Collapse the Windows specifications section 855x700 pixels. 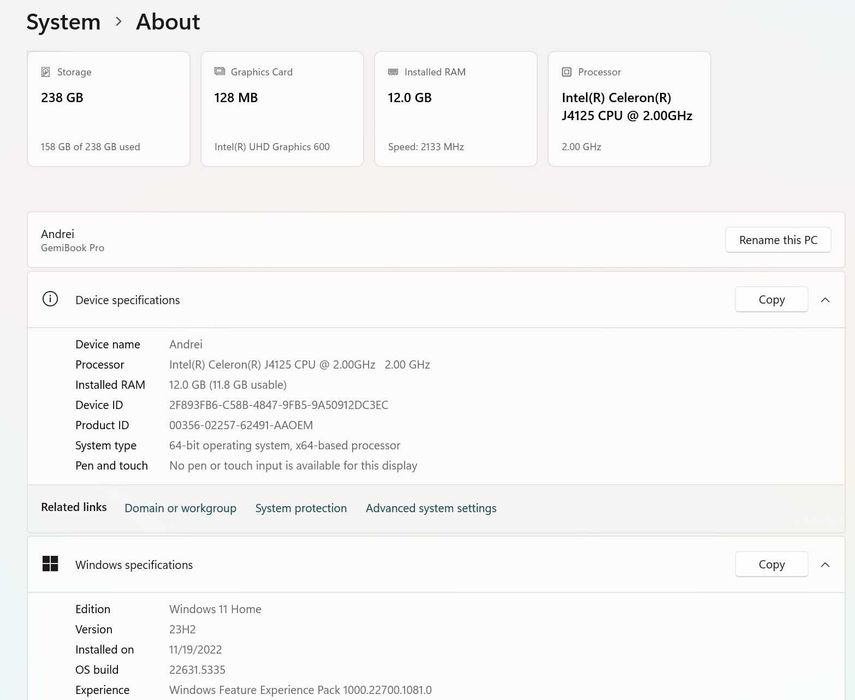click(x=825, y=565)
